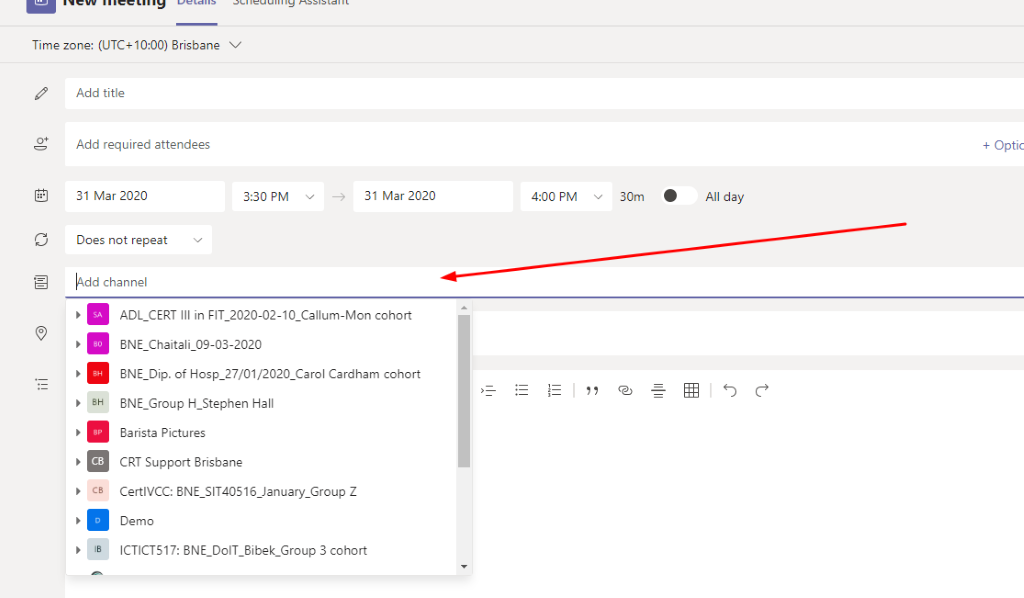Open the Does not repeat dropdown
Screen dimensions: 1024x598
point(138,240)
